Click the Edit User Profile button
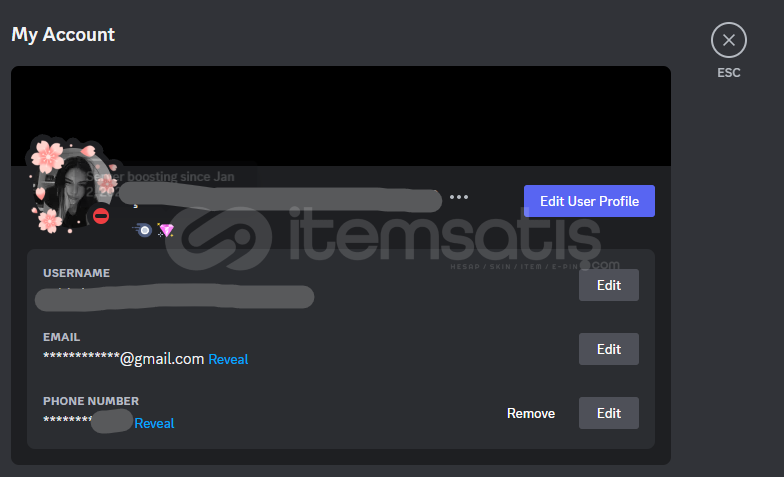 pos(589,201)
